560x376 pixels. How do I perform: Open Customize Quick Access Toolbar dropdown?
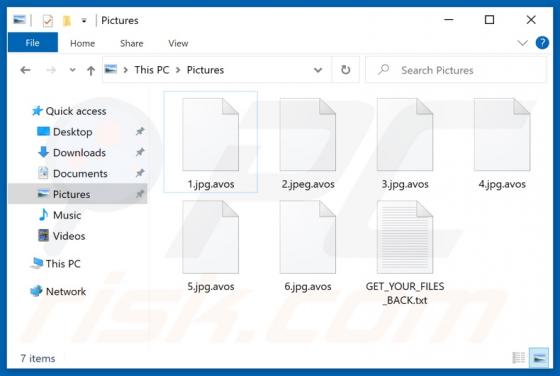[84, 21]
